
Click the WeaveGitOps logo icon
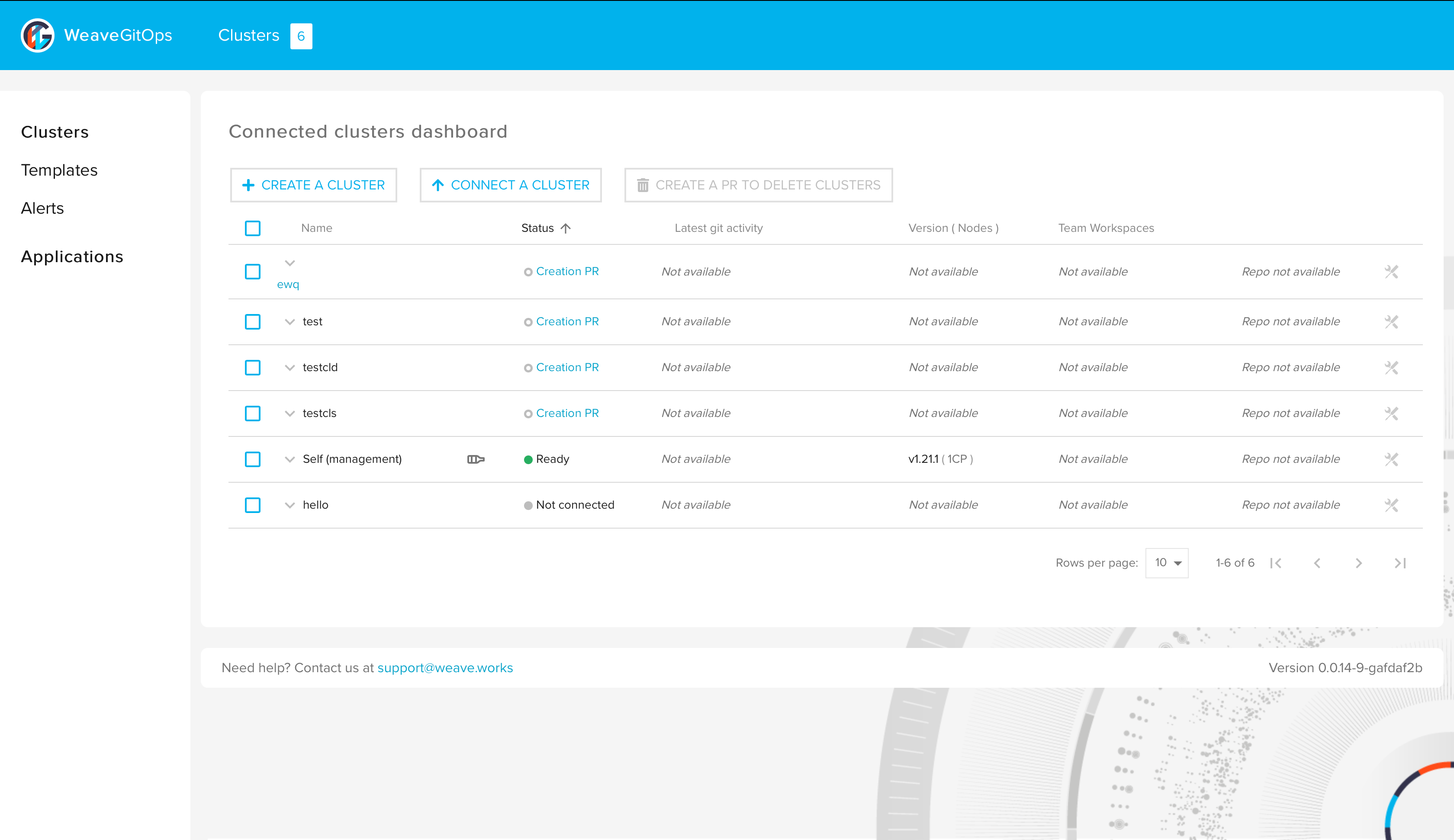coord(38,35)
